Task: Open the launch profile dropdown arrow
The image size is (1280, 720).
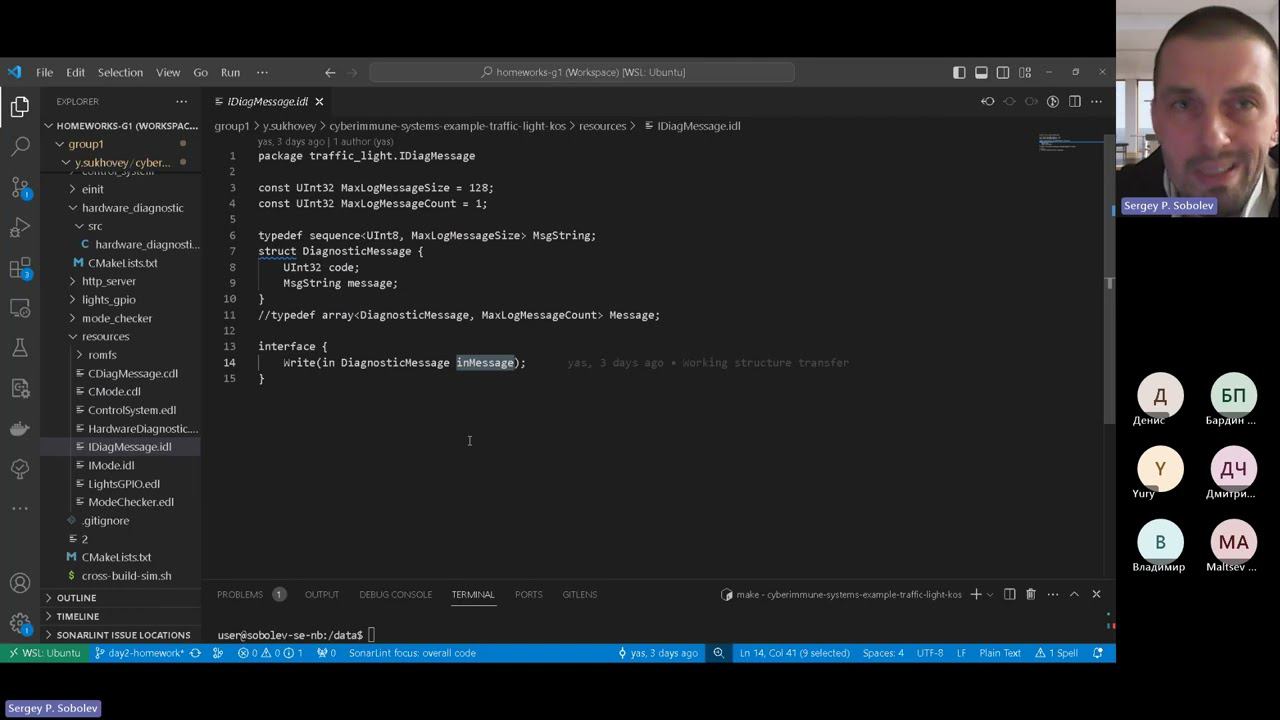Action: tap(990, 594)
